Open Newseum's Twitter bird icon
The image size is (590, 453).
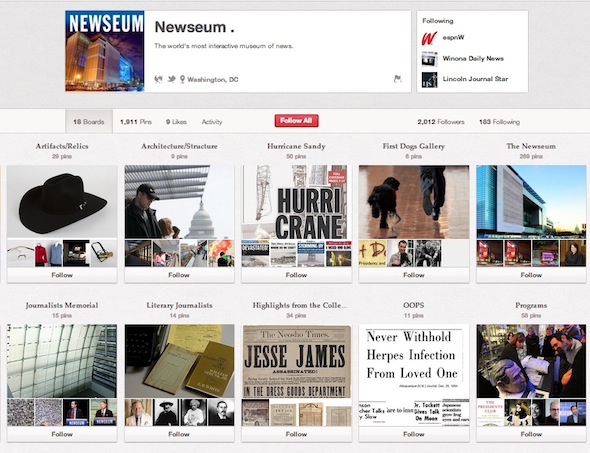pos(172,79)
